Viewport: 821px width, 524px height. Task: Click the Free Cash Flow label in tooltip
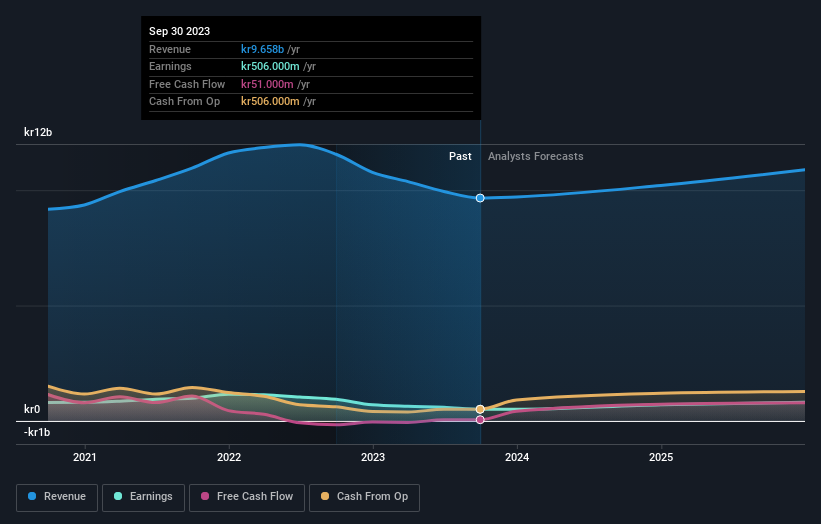tap(187, 84)
